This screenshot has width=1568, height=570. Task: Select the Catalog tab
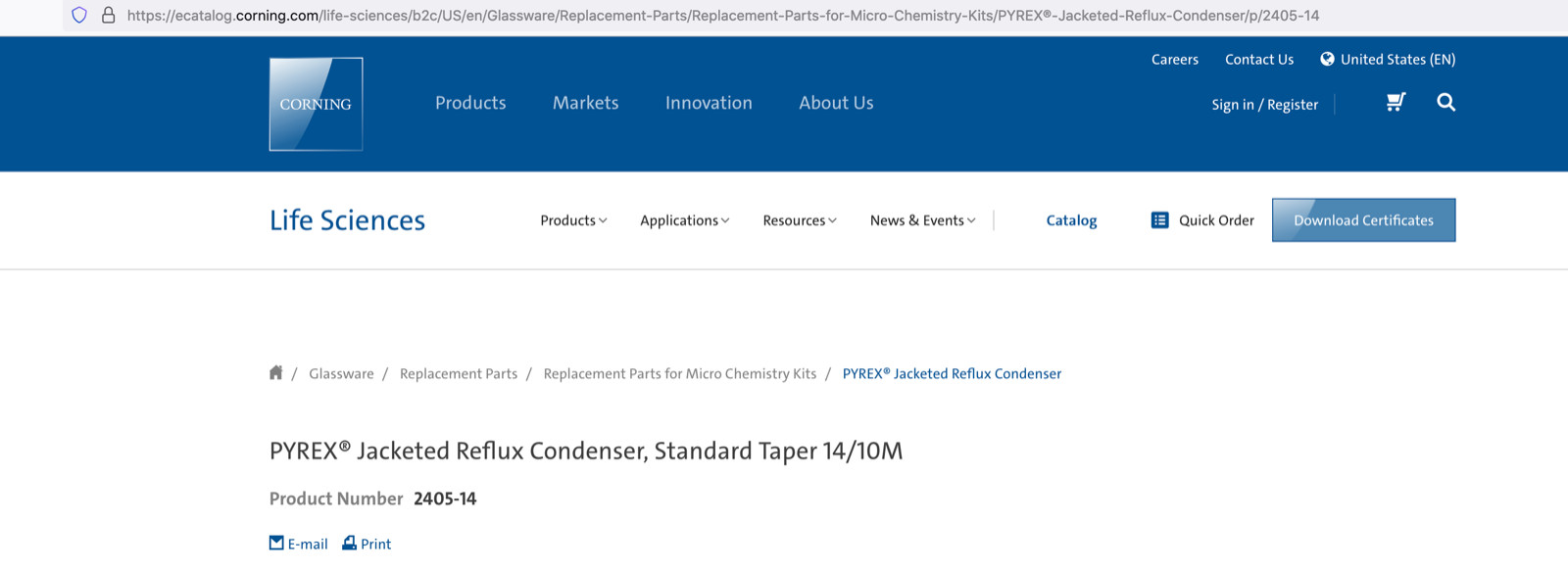point(1071,220)
